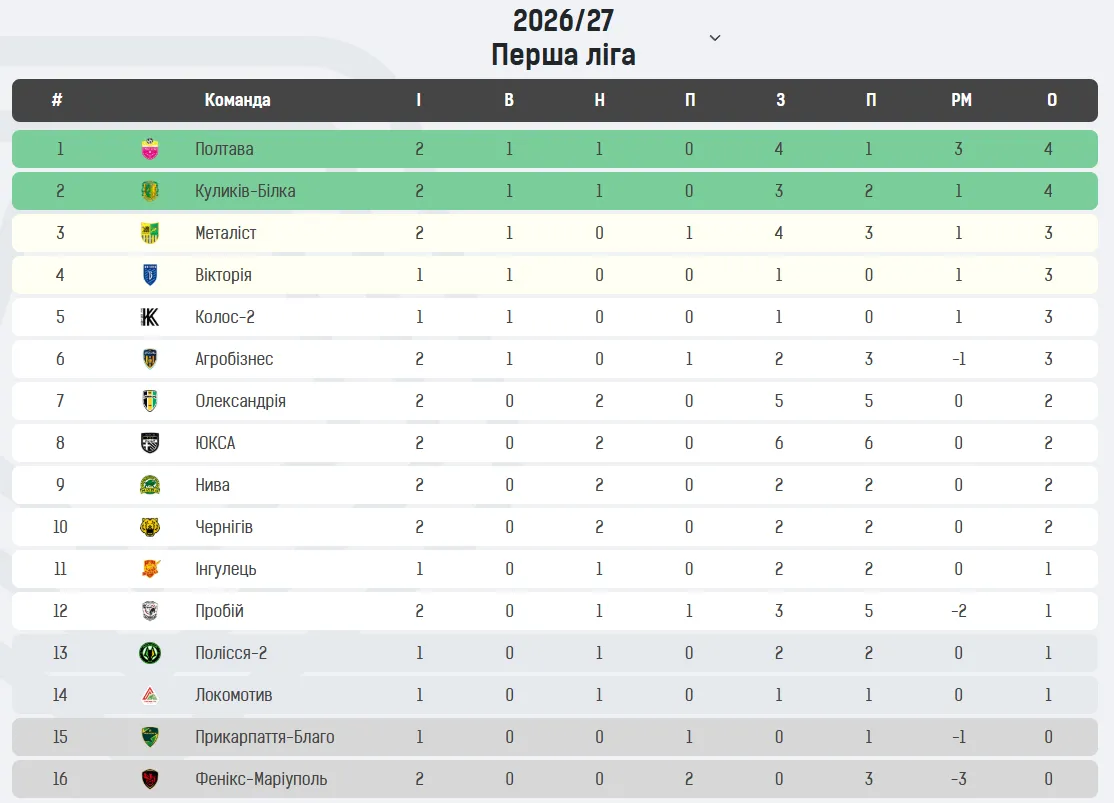The width and height of the screenshot is (1114, 803).
Task: Click the Фенікс-Маріуполь dark red crest
Action: click(x=150, y=779)
